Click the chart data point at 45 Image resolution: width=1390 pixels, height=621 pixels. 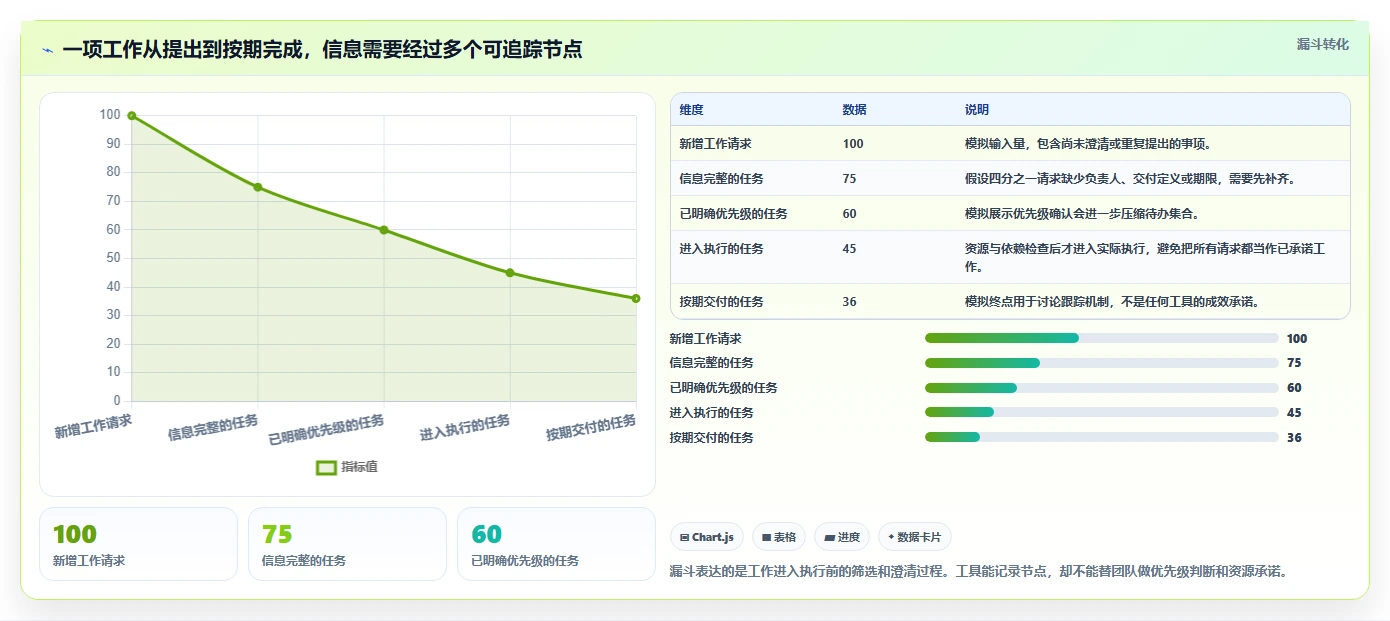[x=510, y=273]
